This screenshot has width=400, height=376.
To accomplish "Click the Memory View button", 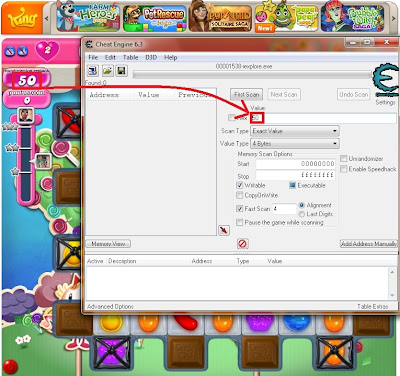I will click(x=108, y=244).
